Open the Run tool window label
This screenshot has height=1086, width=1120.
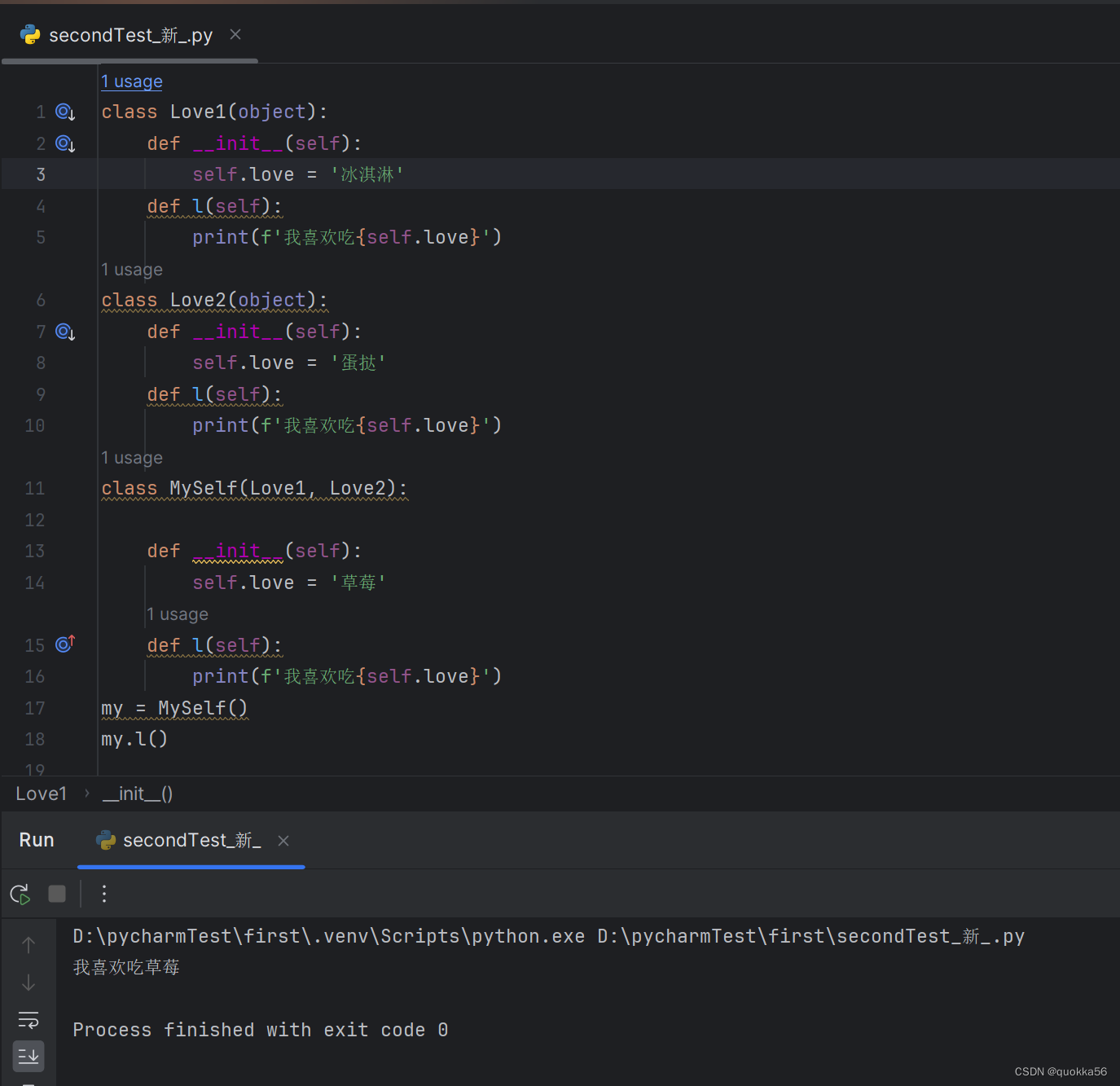37,840
